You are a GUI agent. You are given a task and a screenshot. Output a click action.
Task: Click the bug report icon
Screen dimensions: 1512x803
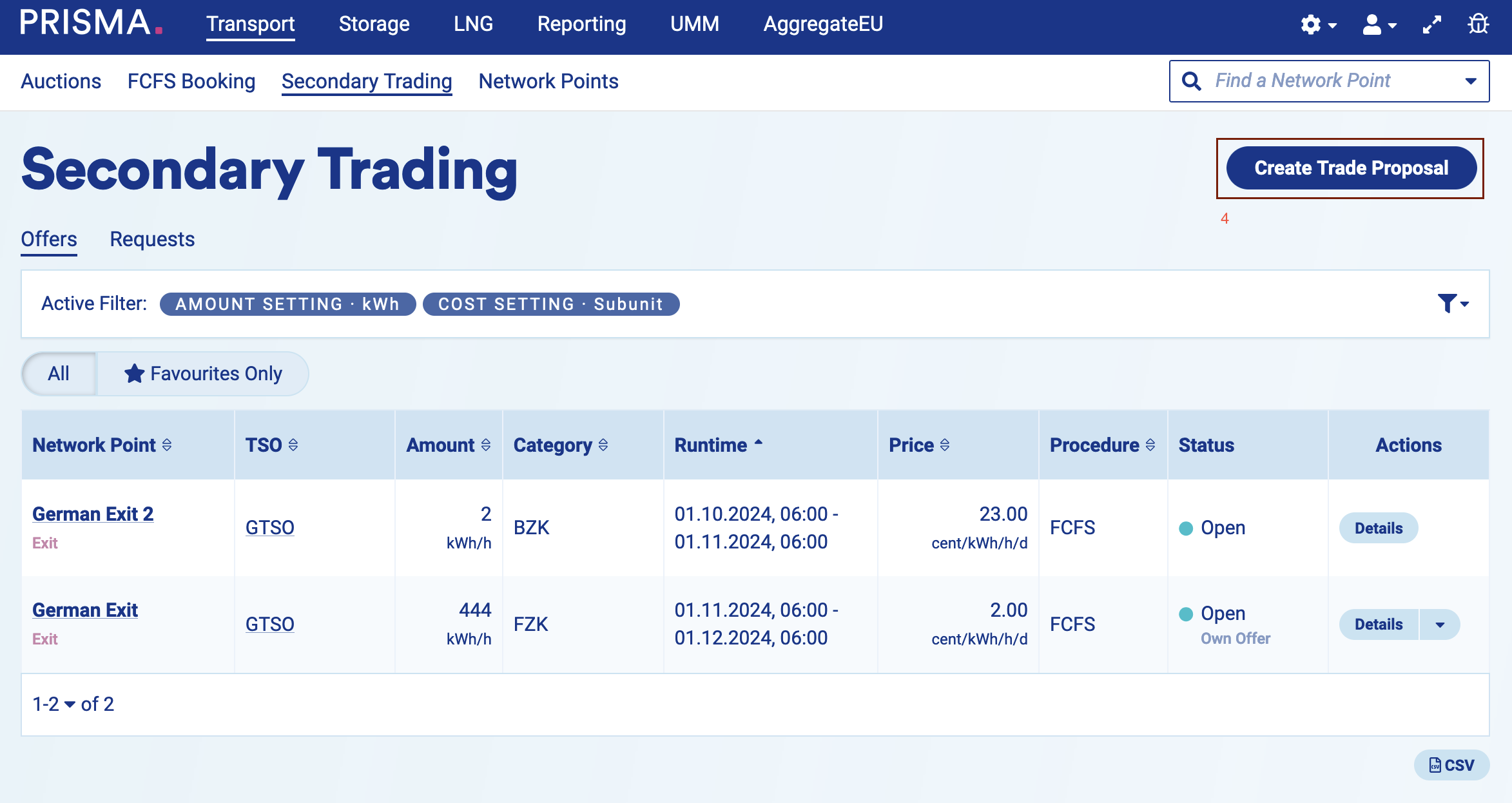(1478, 24)
